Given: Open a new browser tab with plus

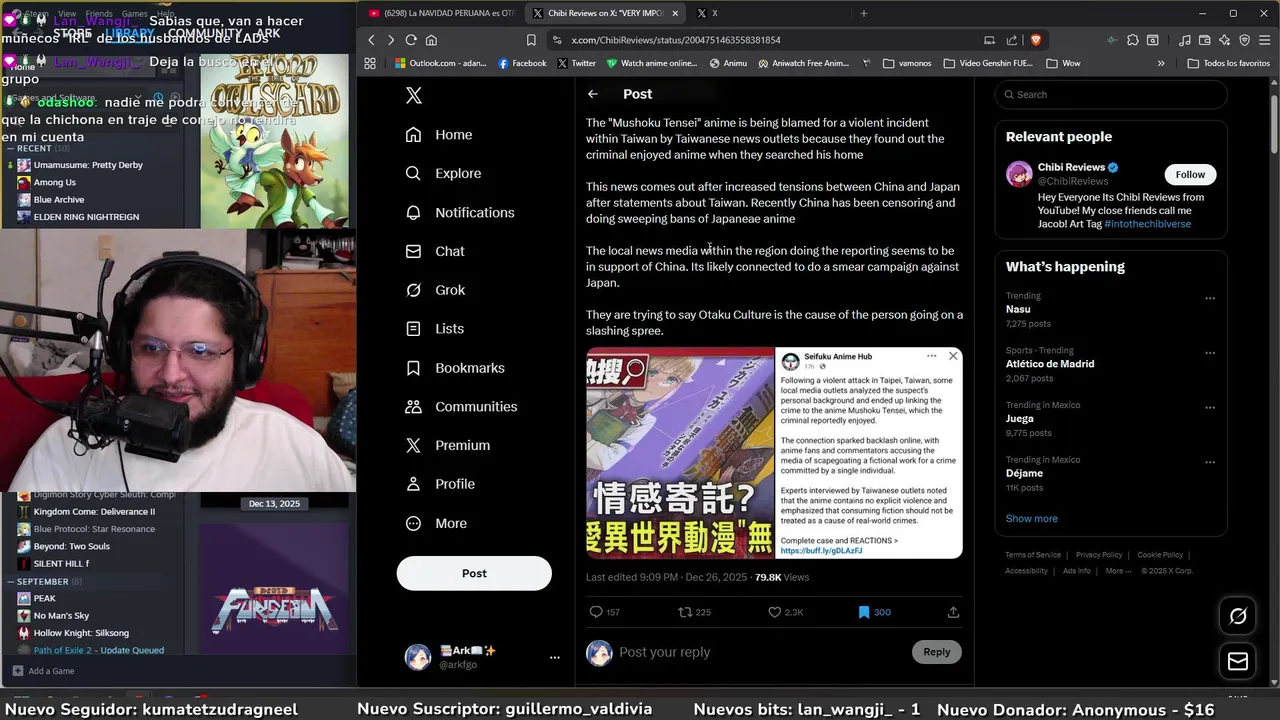Looking at the screenshot, I should coord(864,13).
